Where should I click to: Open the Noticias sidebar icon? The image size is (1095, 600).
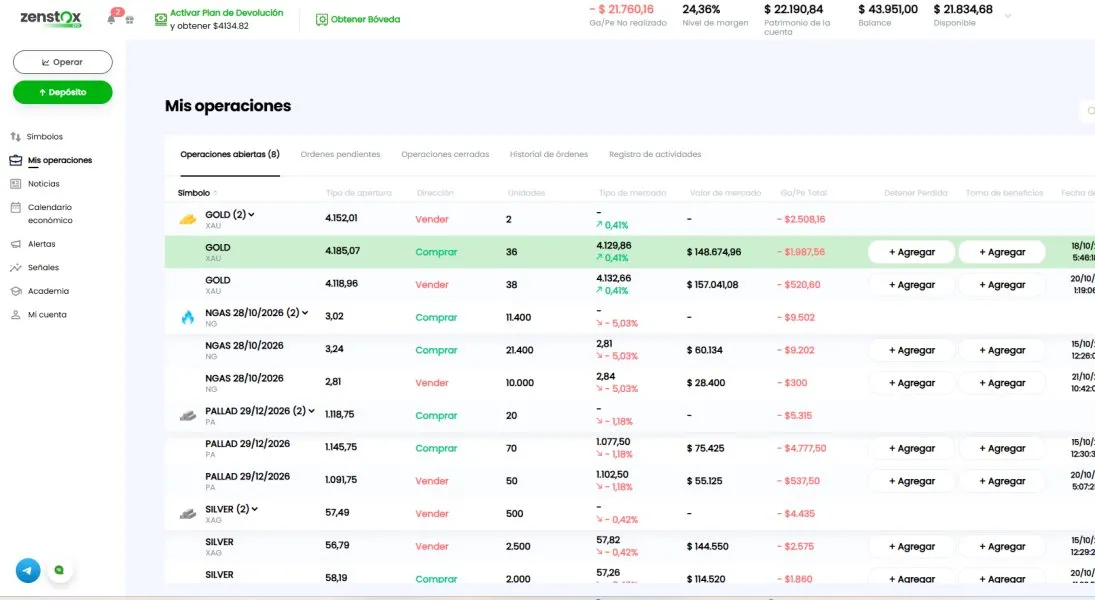(x=15, y=184)
